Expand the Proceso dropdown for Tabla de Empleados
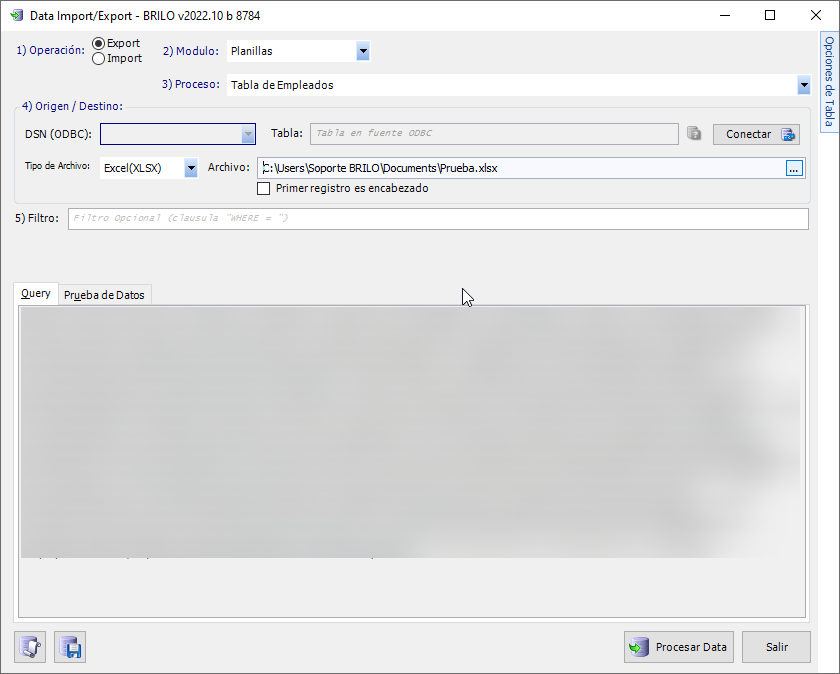Viewport: 840px width, 674px height. (x=804, y=85)
